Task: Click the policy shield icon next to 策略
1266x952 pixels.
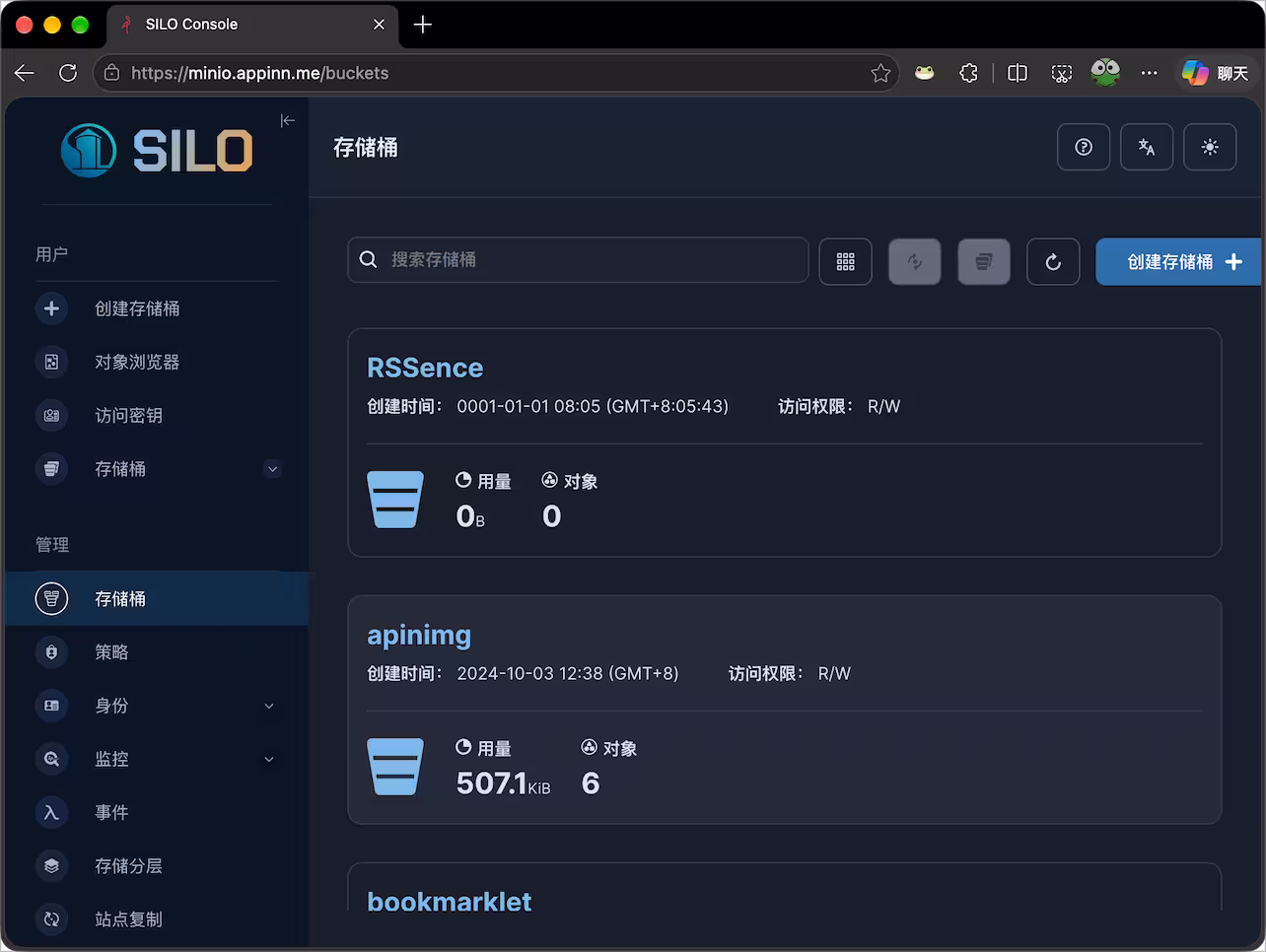Action: click(51, 651)
